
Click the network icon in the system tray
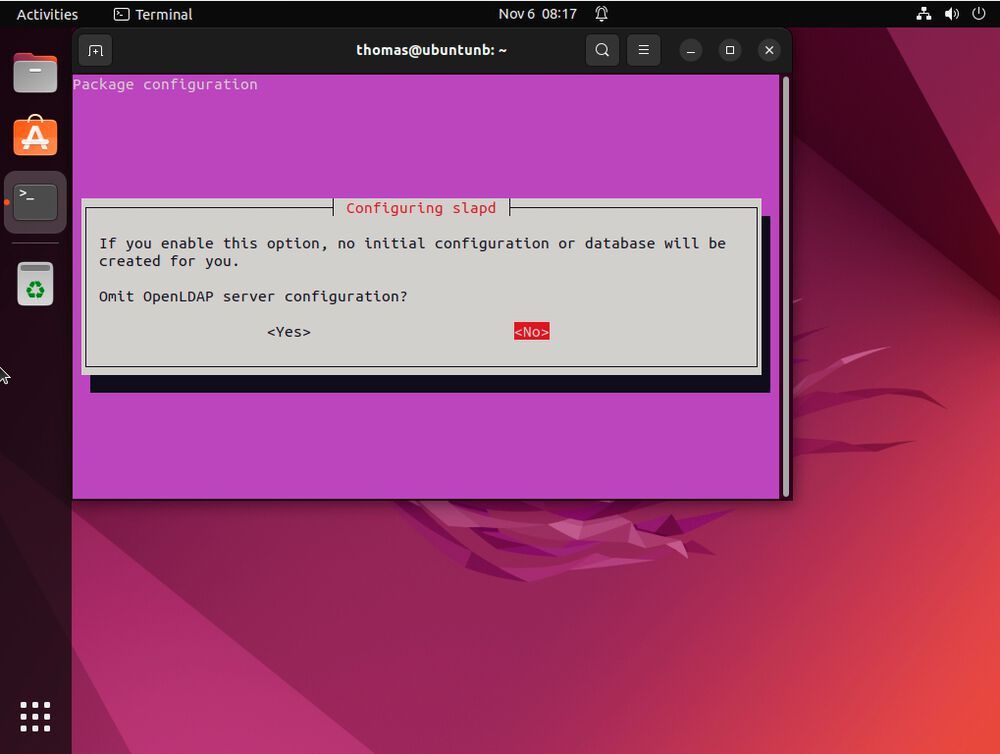(923, 14)
